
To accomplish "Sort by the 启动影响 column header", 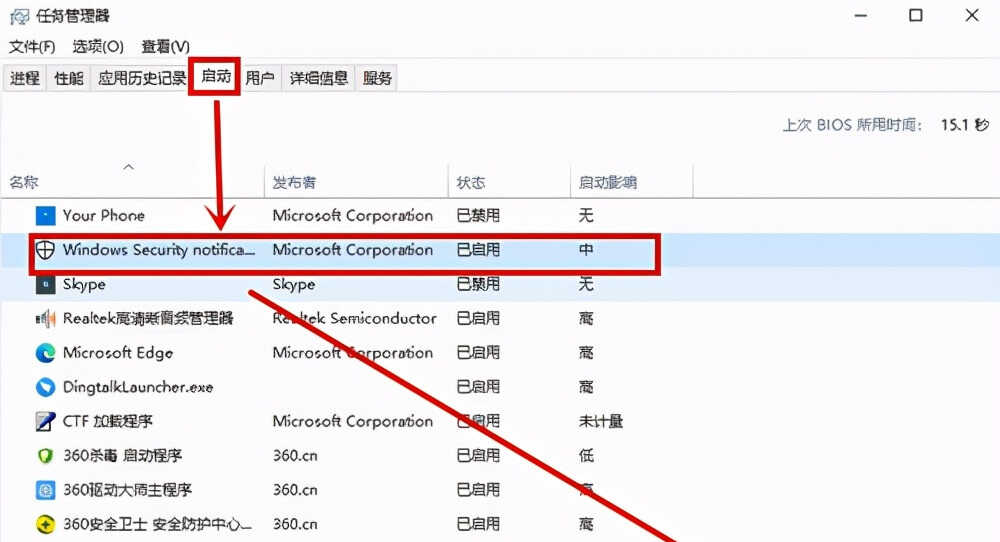I will (607, 182).
